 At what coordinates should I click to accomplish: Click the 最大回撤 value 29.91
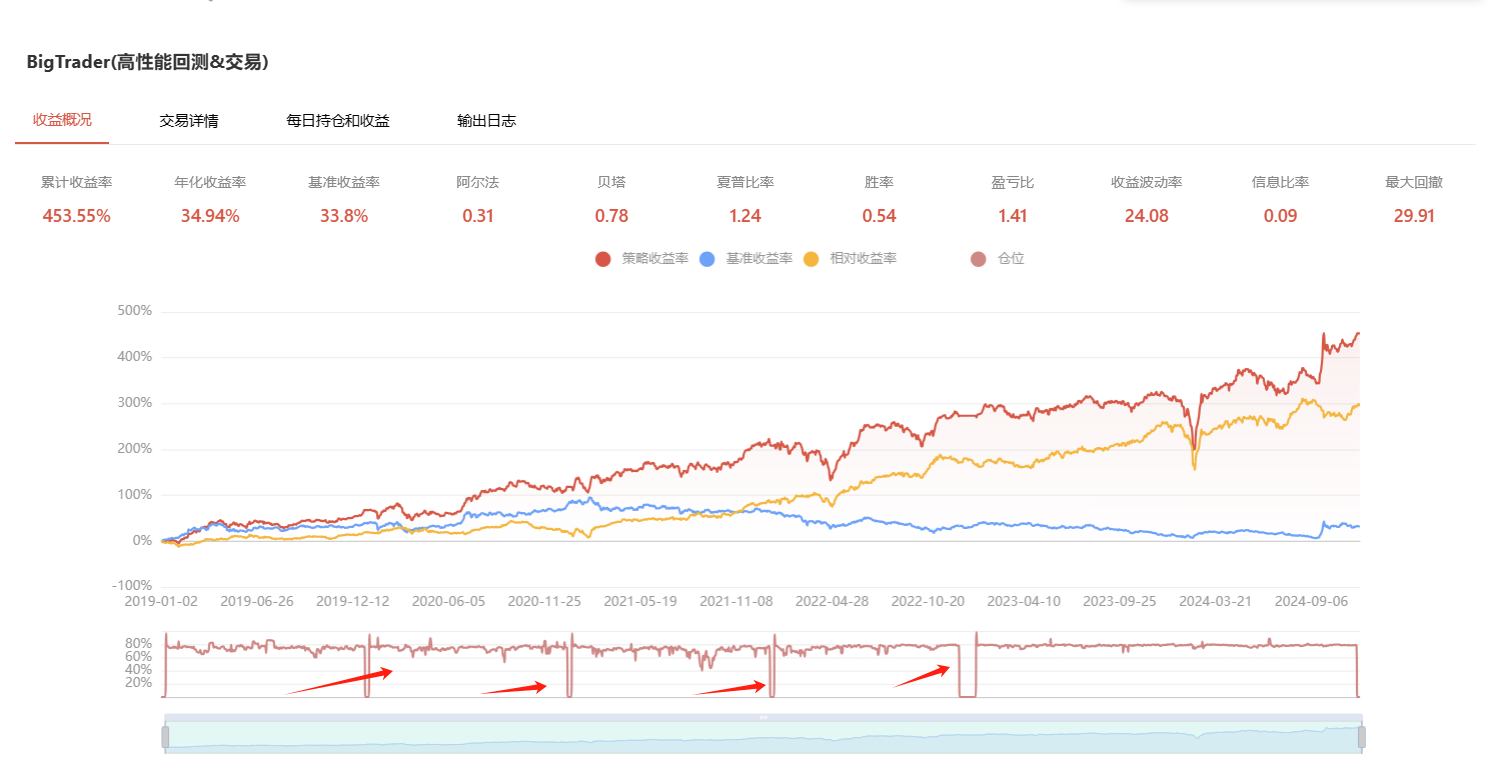click(x=1413, y=216)
